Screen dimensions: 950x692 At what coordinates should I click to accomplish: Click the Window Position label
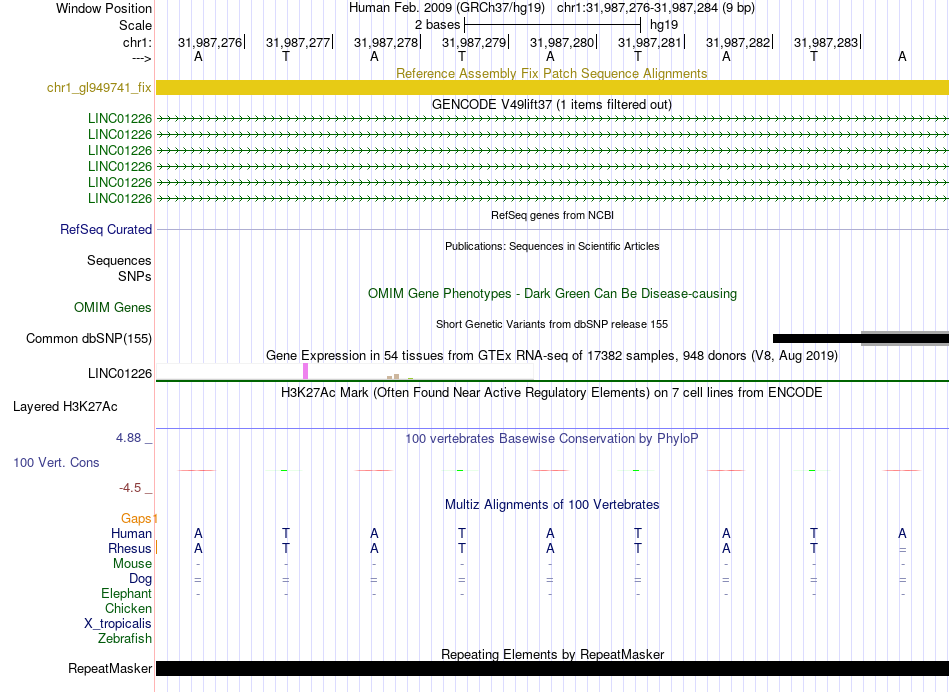coord(104,8)
